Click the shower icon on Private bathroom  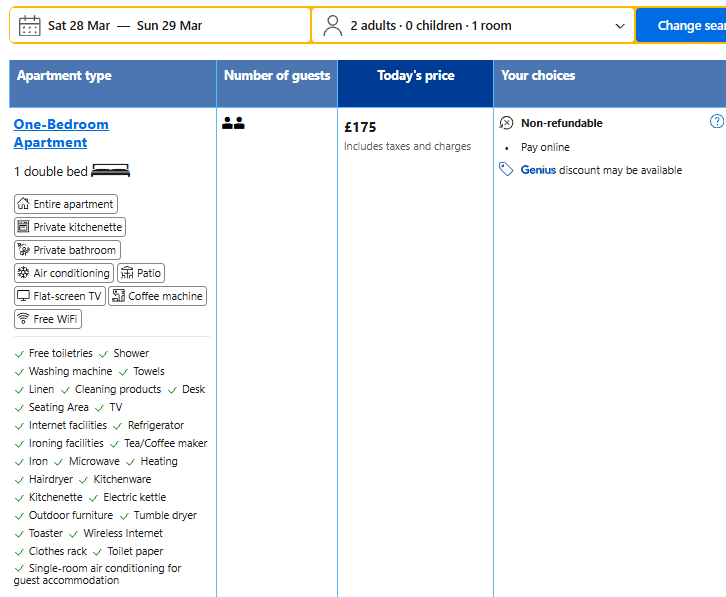coord(23,250)
